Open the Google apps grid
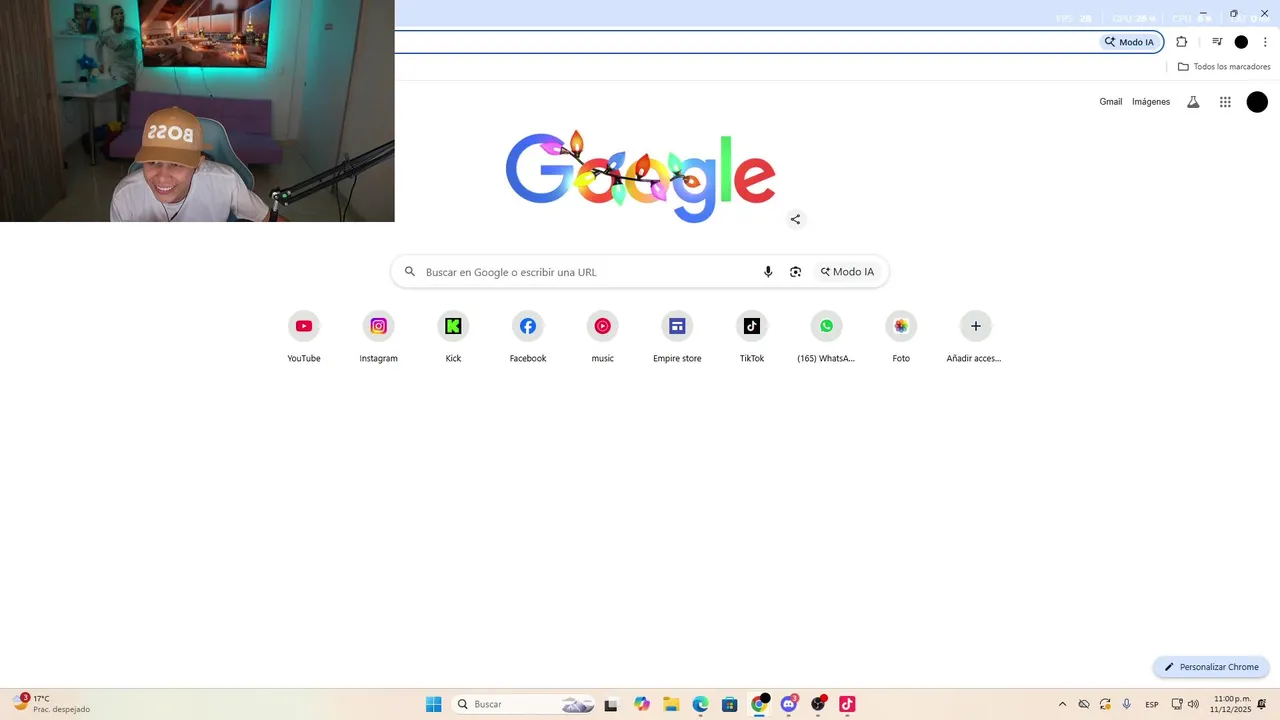 (x=1225, y=102)
